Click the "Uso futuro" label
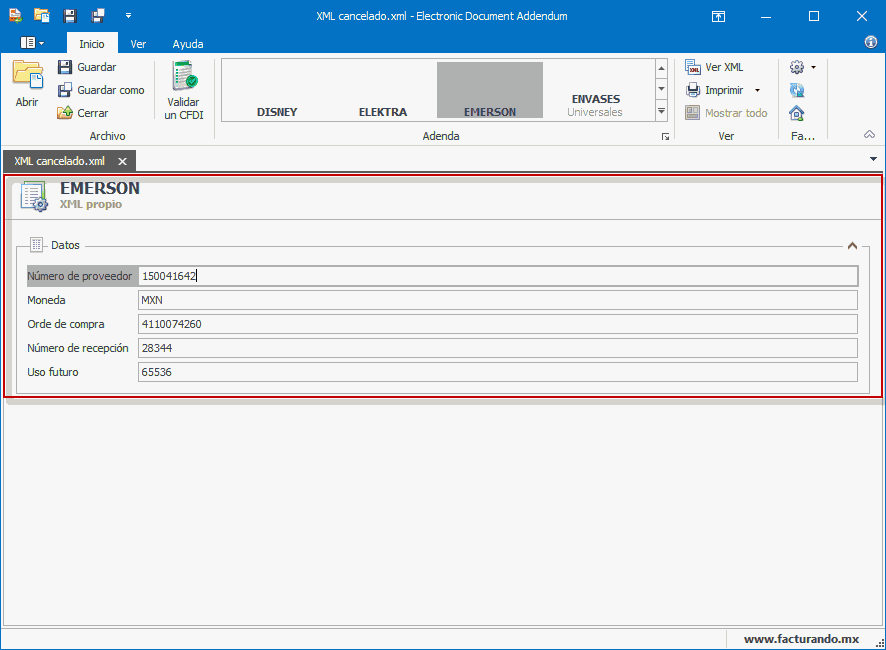Viewport: 886px width, 650px height. point(53,372)
